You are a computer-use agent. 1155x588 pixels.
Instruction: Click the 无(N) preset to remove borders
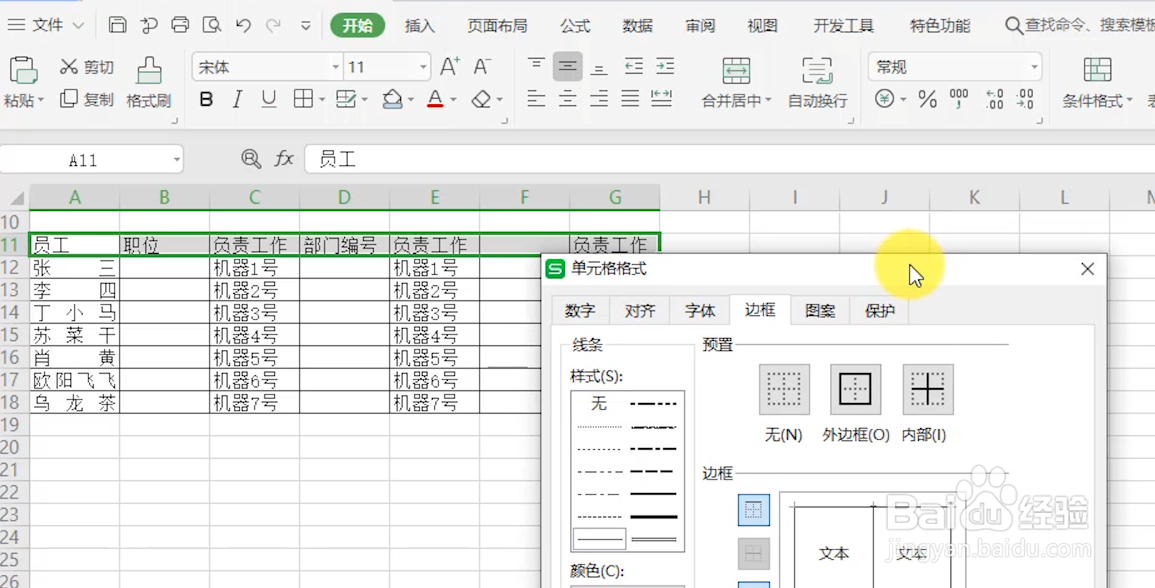pos(784,390)
